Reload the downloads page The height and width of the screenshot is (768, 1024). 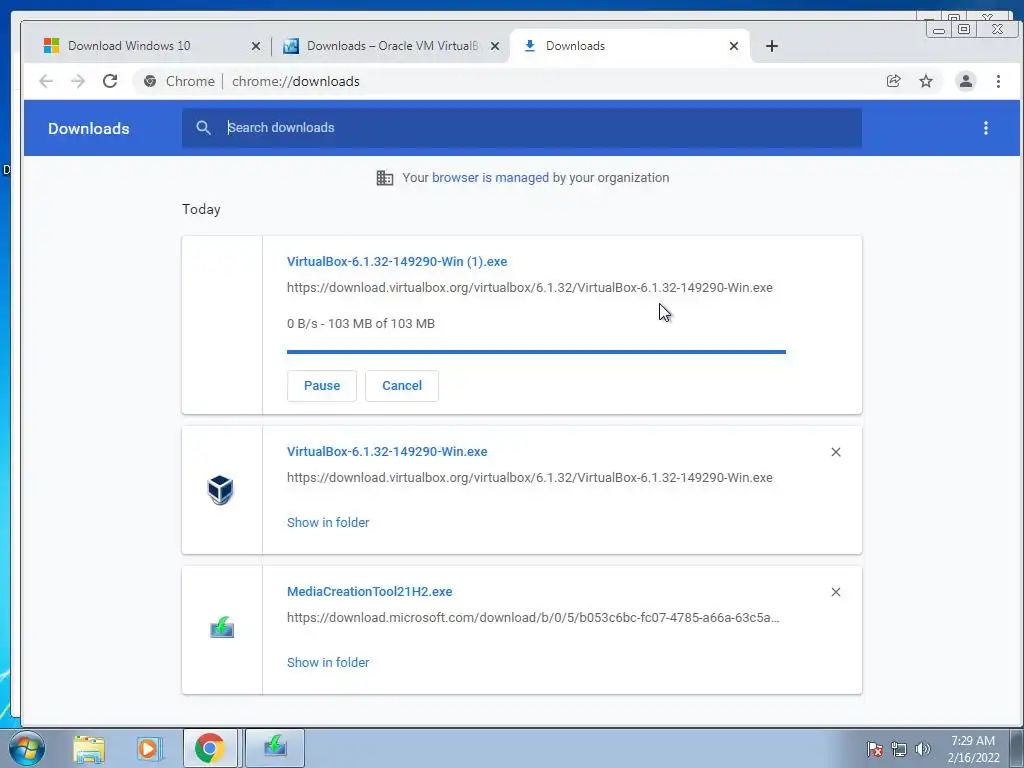coord(110,81)
